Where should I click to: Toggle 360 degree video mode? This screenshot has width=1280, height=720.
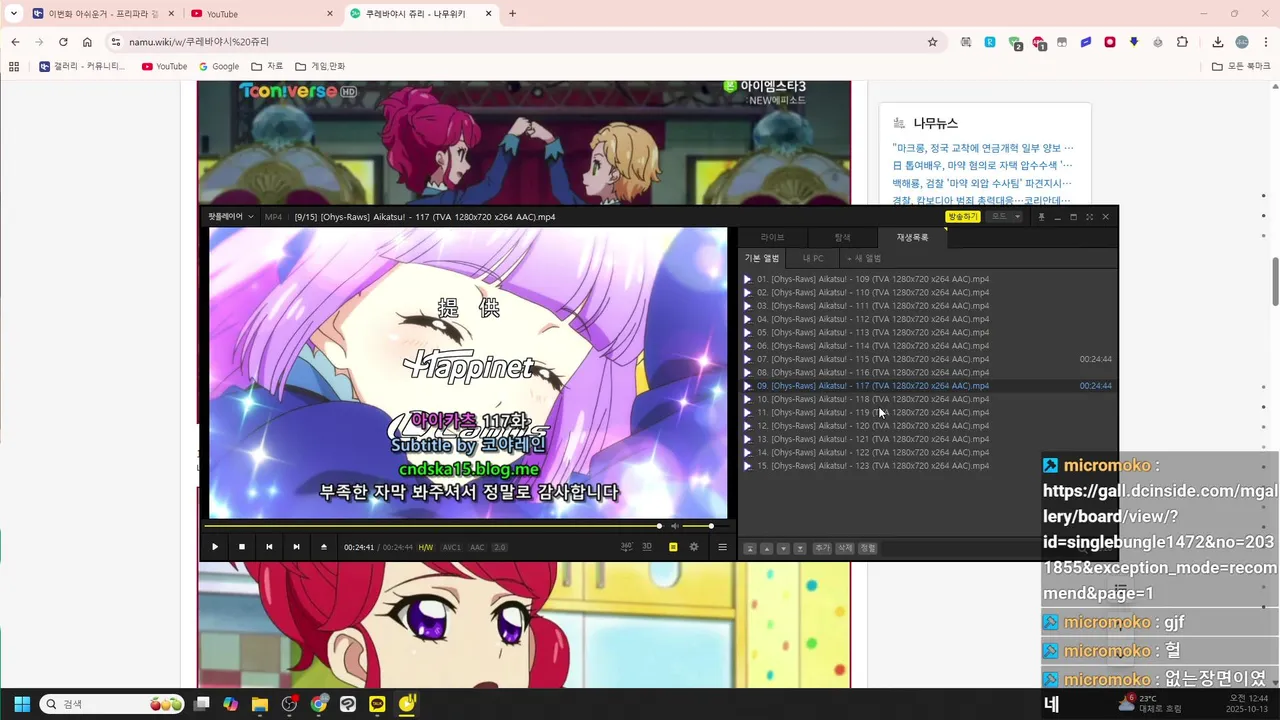pyautogui.click(x=627, y=547)
